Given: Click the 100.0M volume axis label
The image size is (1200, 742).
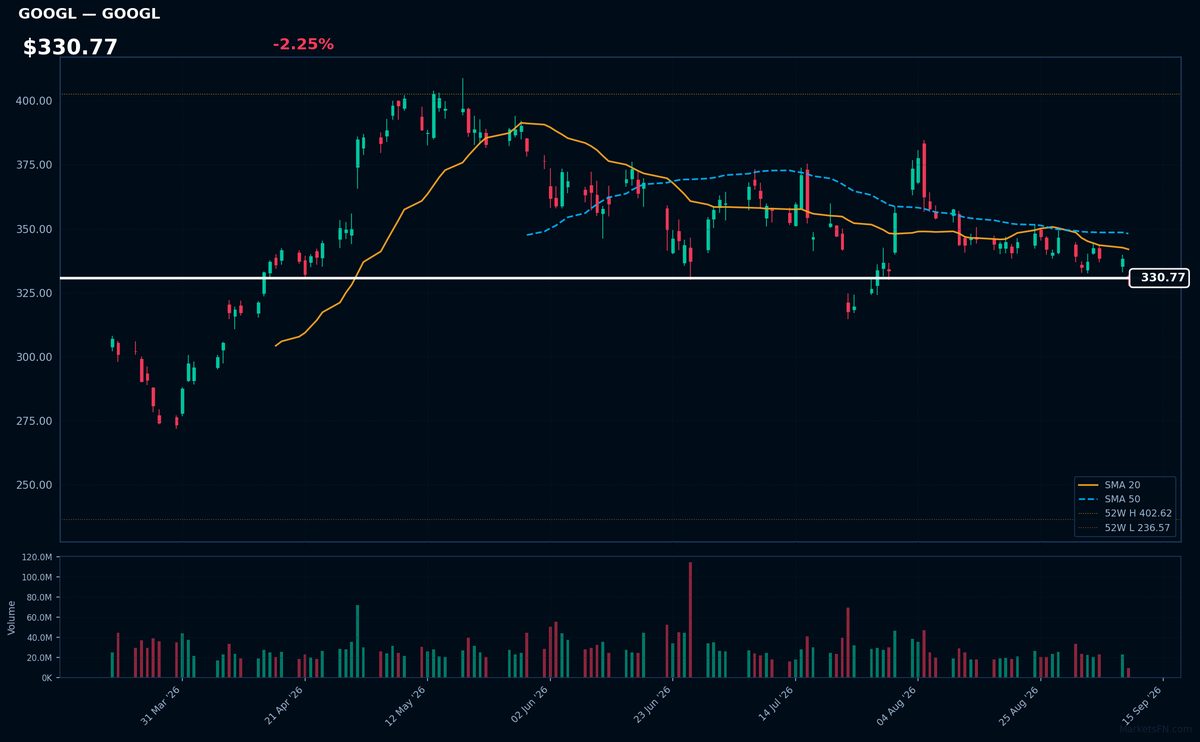Looking at the screenshot, I should [x=38, y=578].
